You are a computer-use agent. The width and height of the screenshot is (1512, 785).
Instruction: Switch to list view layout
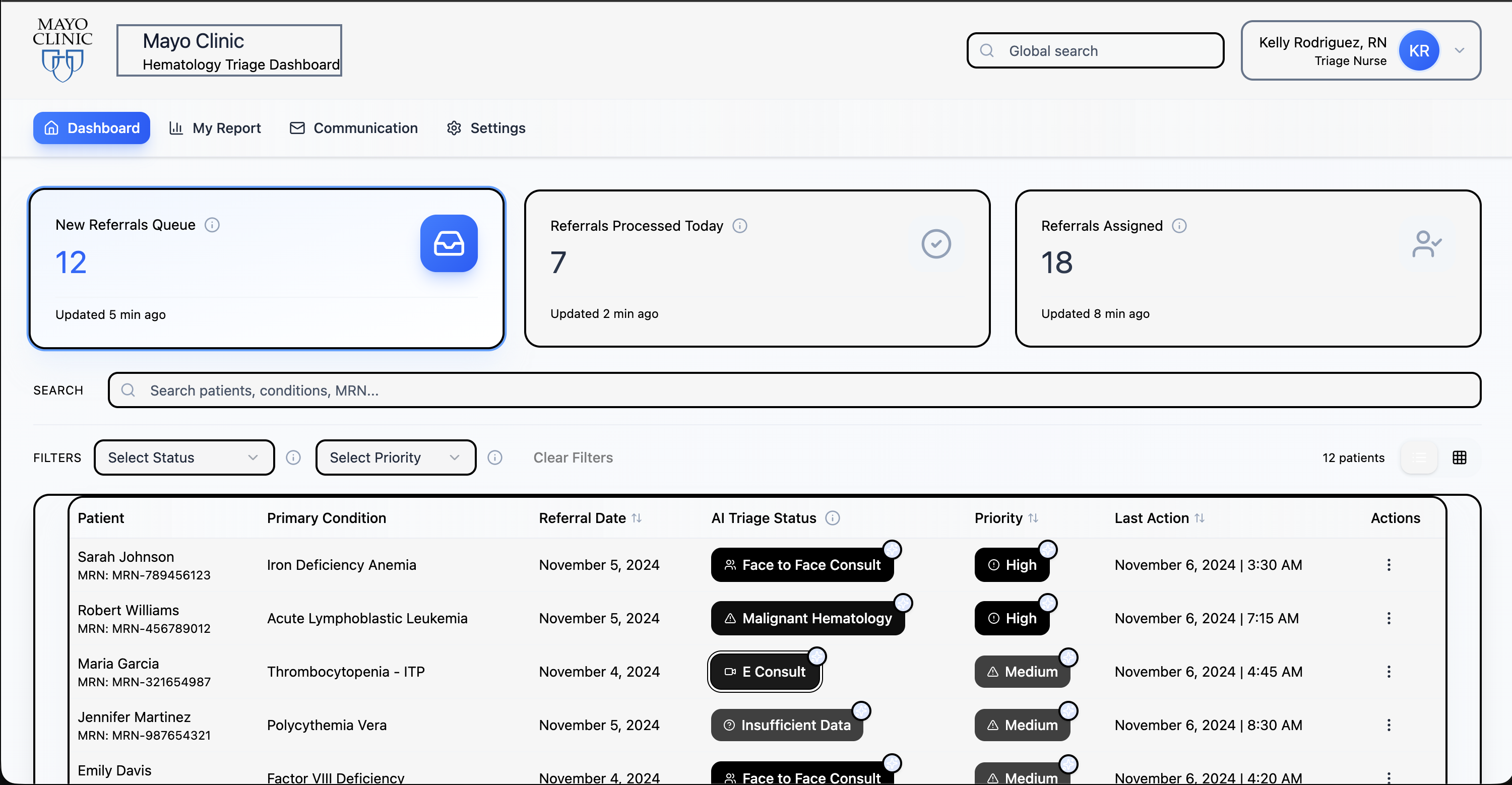pyautogui.click(x=1419, y=457)
